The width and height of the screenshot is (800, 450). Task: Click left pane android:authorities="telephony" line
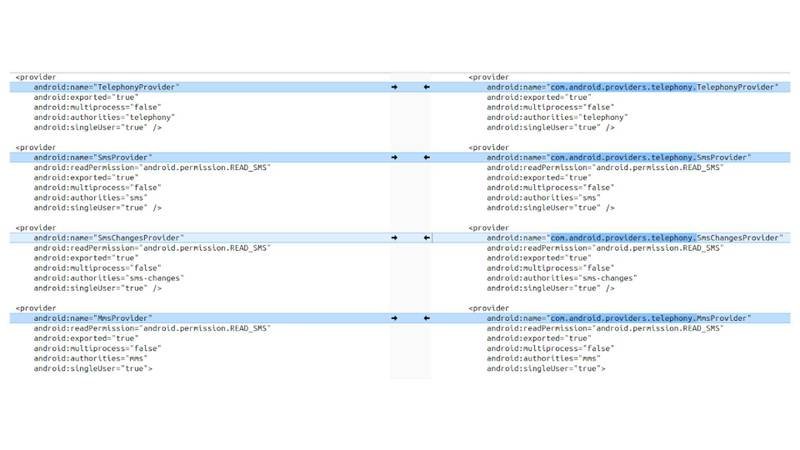tap(104, 117)
